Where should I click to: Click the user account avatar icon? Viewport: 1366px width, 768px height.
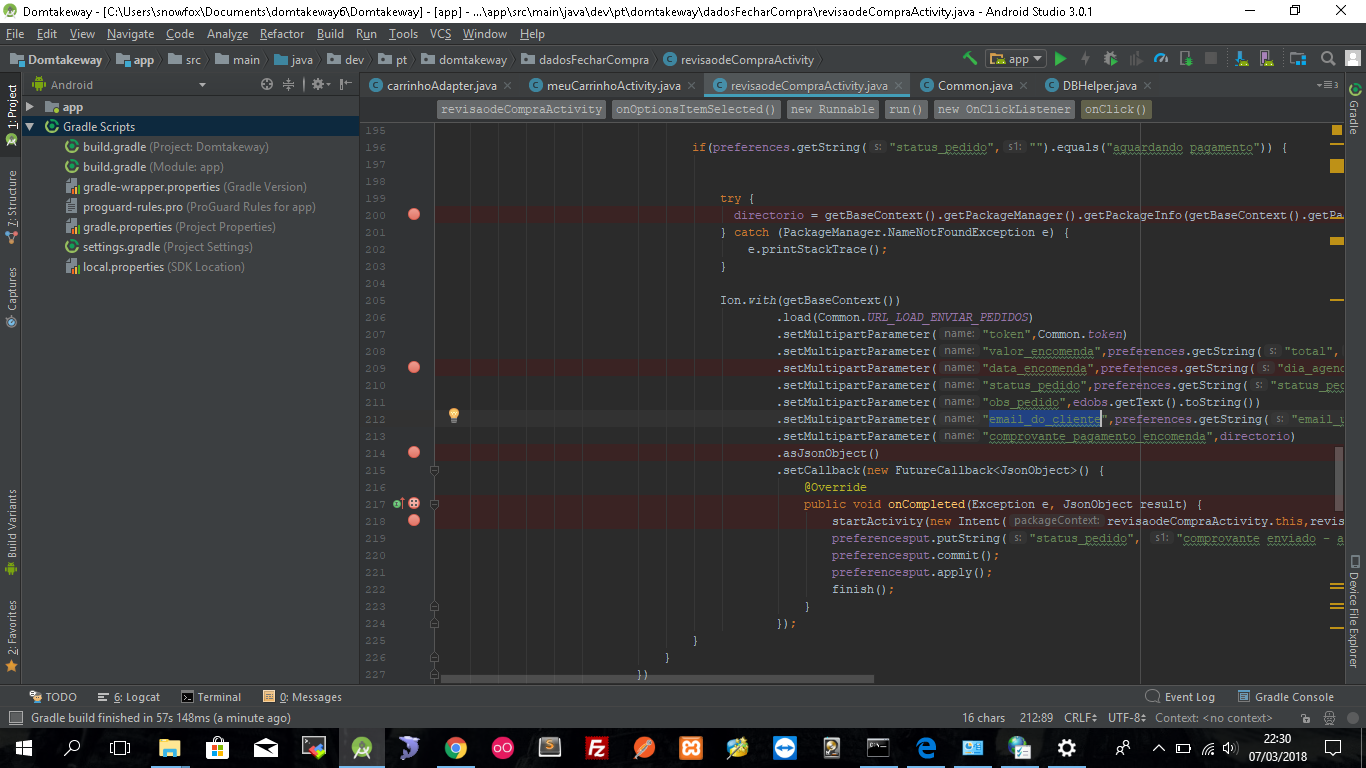[1351, 59]
